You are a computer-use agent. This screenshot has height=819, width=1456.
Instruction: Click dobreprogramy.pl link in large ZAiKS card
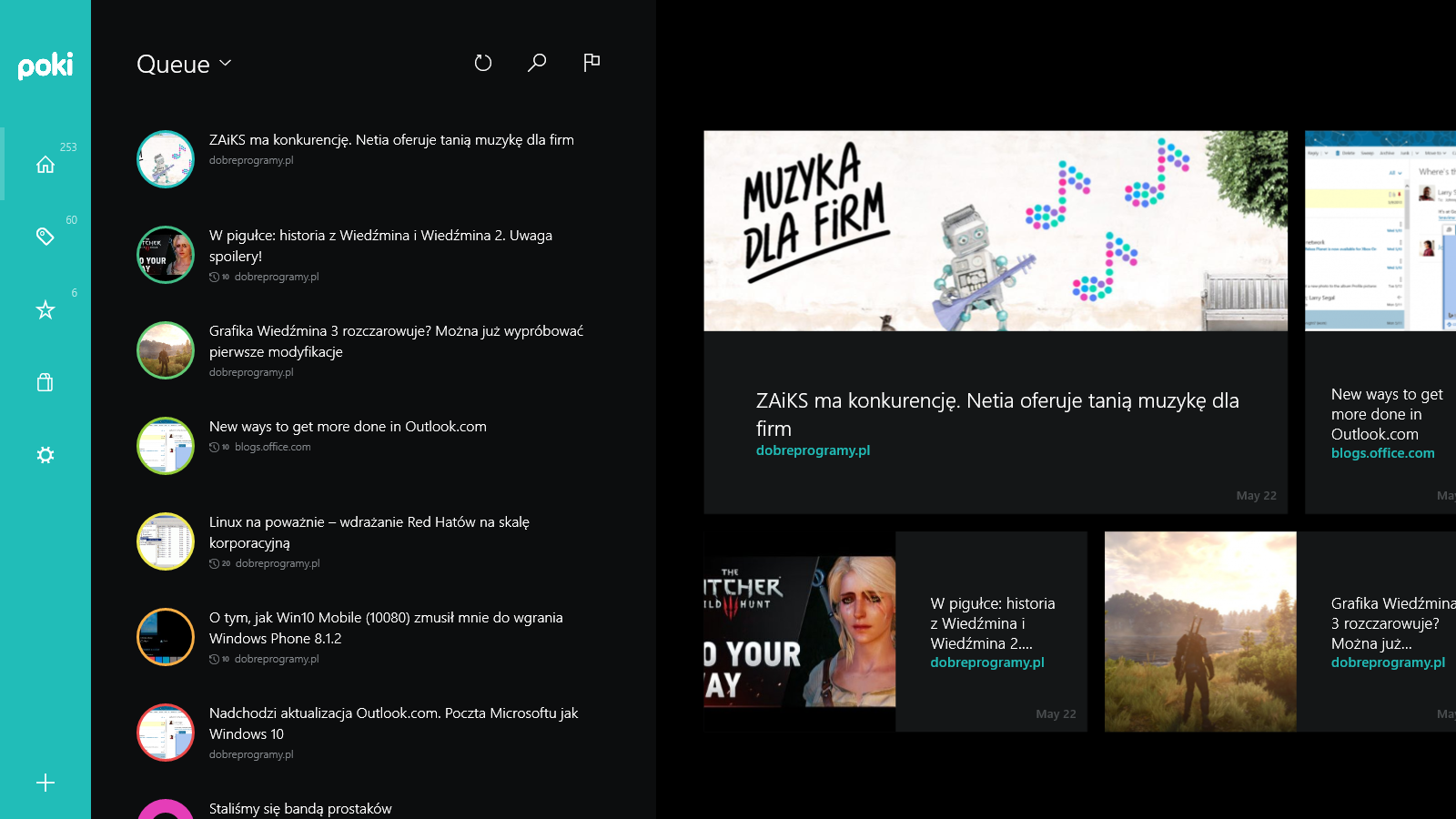813,450
